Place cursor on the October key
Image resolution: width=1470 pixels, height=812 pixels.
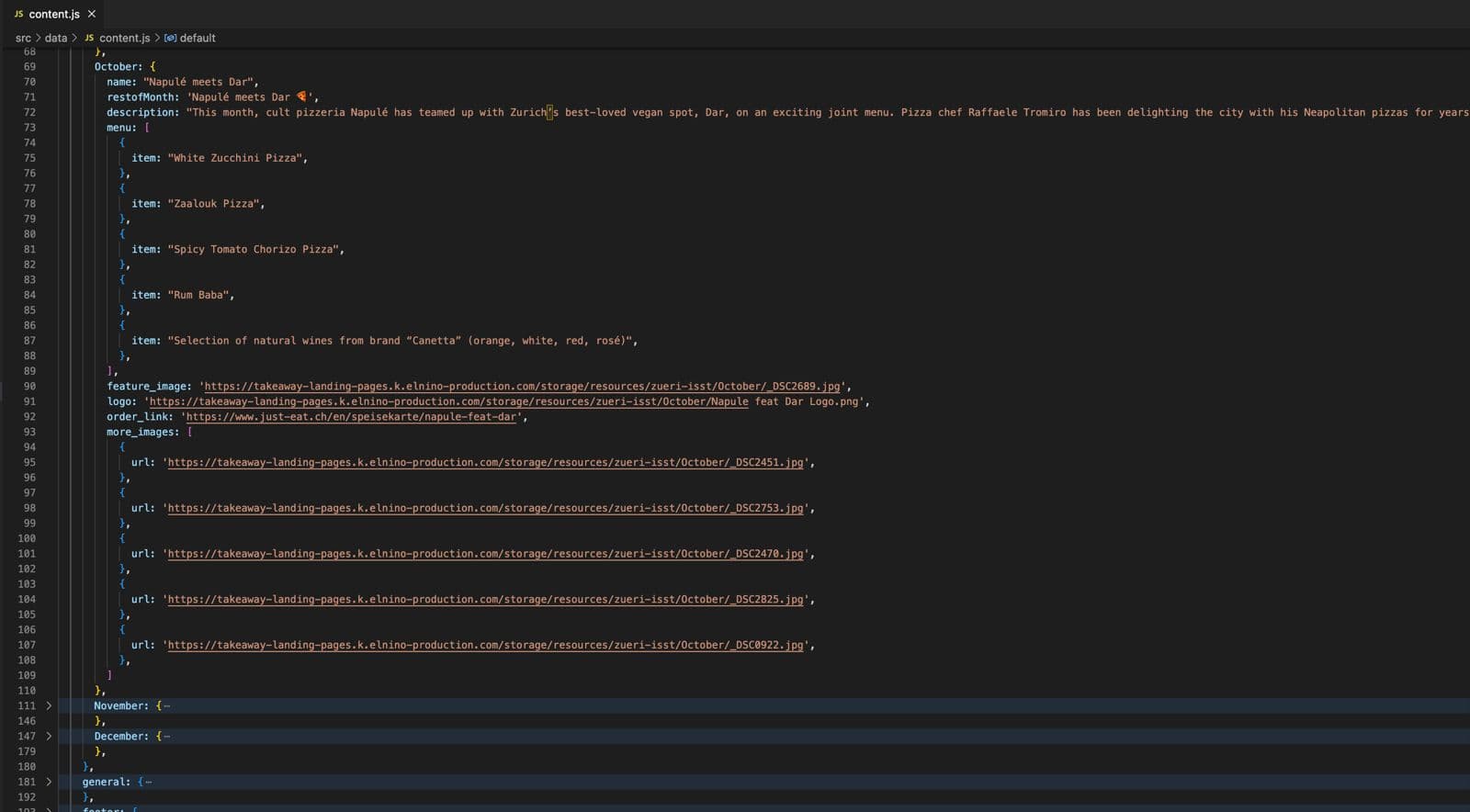(118, 66)
